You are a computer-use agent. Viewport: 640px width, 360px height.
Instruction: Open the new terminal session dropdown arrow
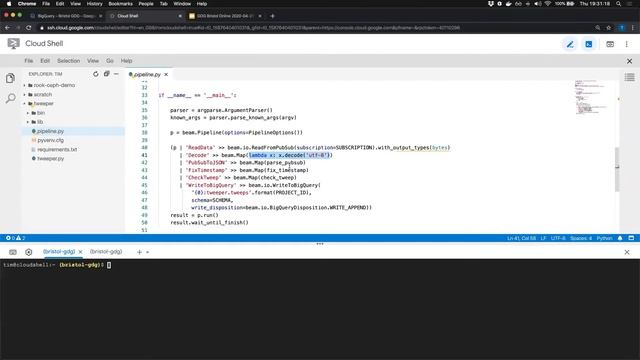coord(147,252)
